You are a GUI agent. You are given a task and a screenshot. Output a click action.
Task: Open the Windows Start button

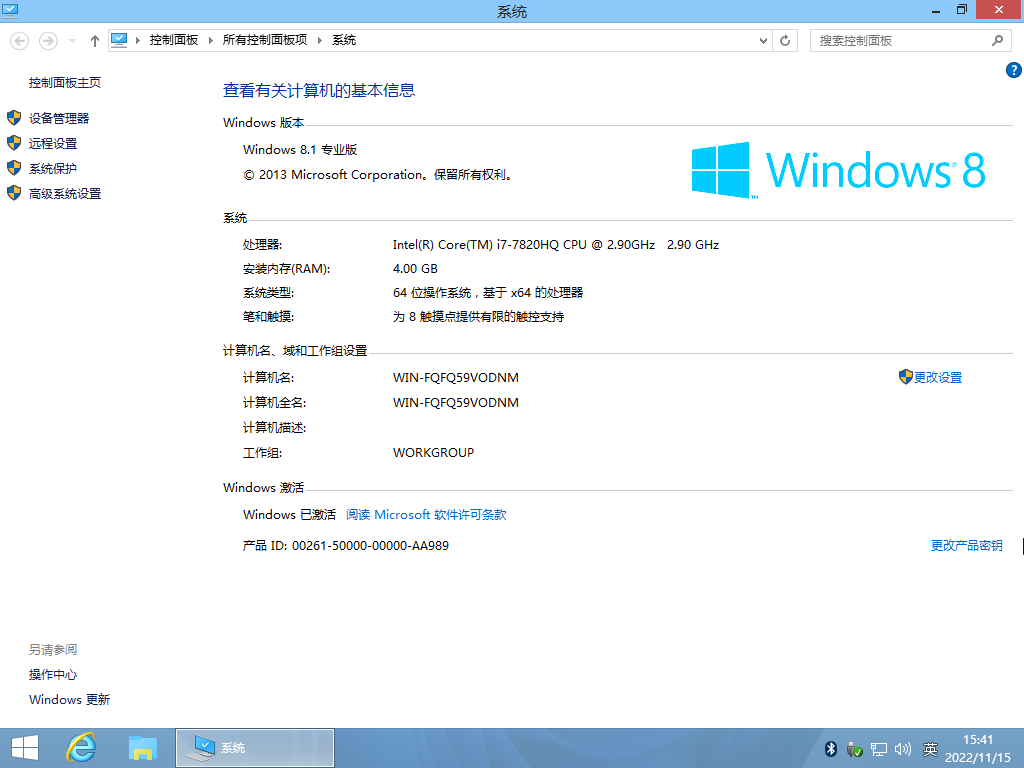[25, 748]
